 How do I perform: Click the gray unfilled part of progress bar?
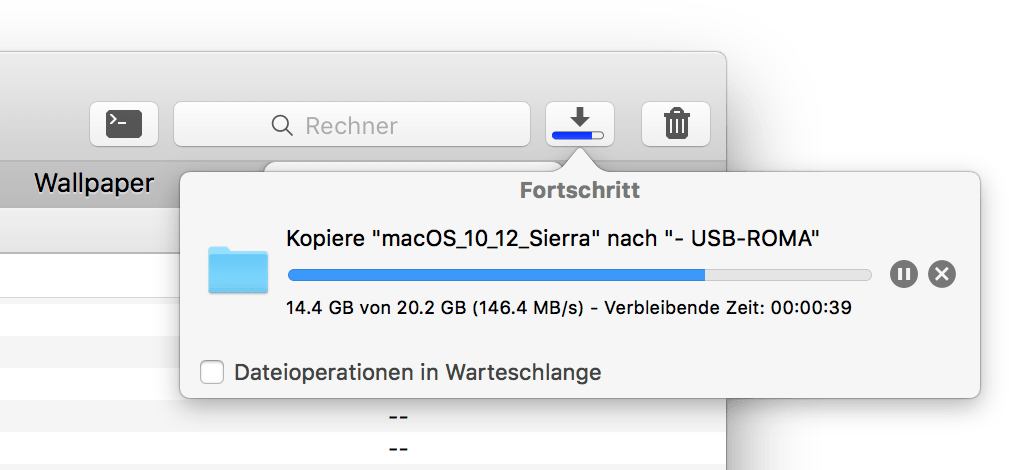pyautogui.click(x=788, y=275)
